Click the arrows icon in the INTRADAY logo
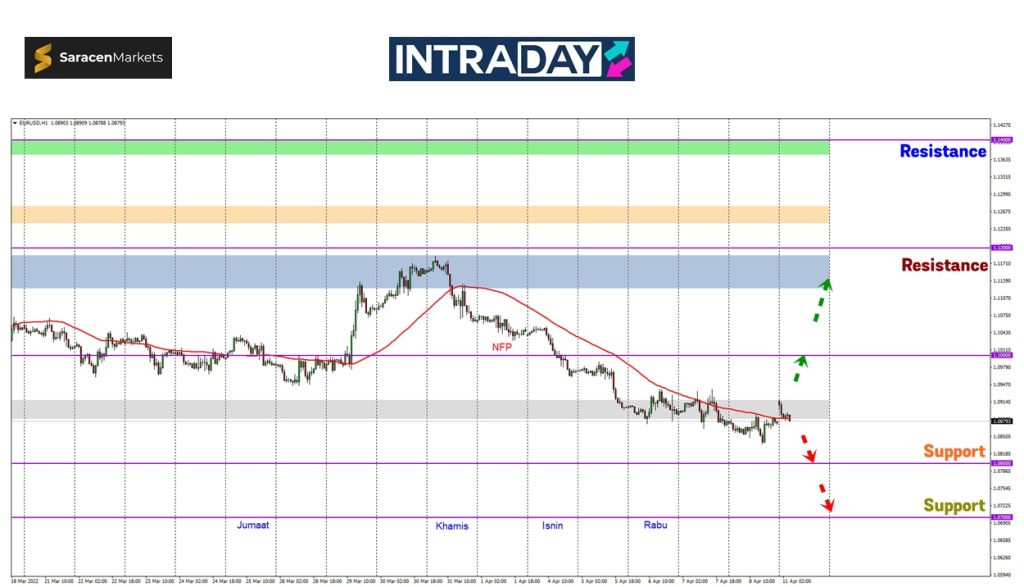This screenshot has height=587, width=1024. (618, 58)
